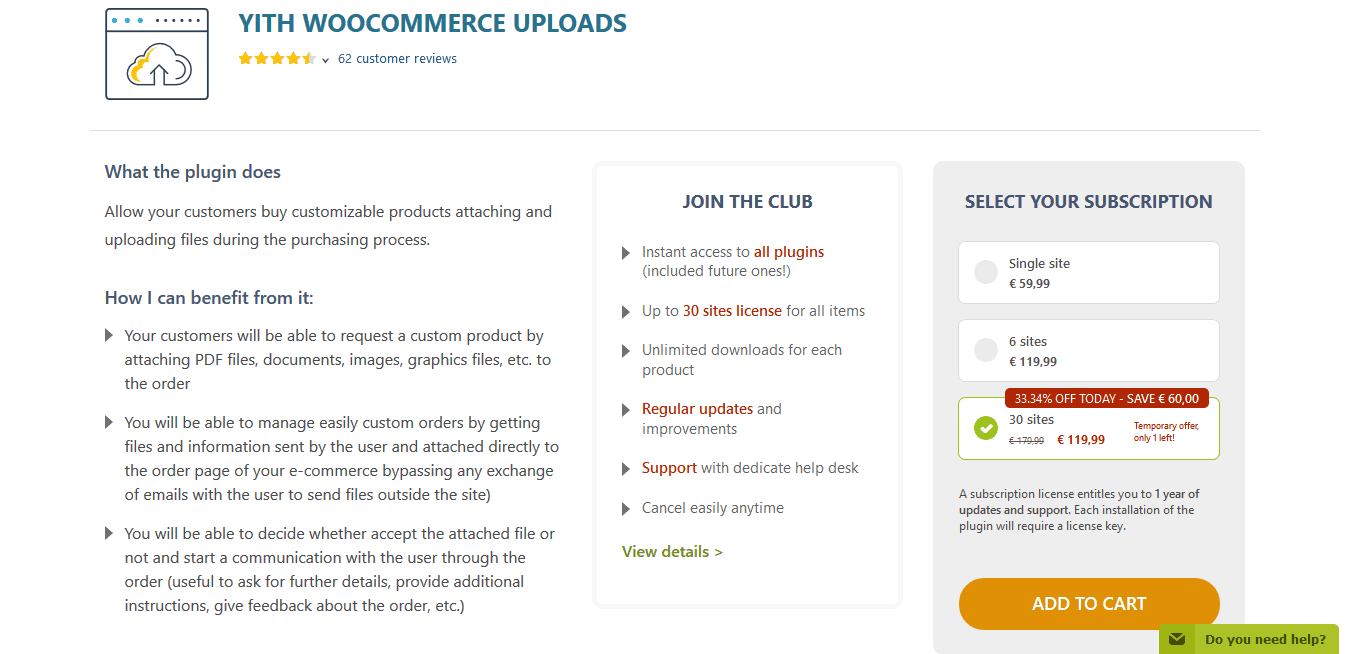Screen dimensions: 1349x654
Task: Click the star rating icons
Action: (277, 59)
